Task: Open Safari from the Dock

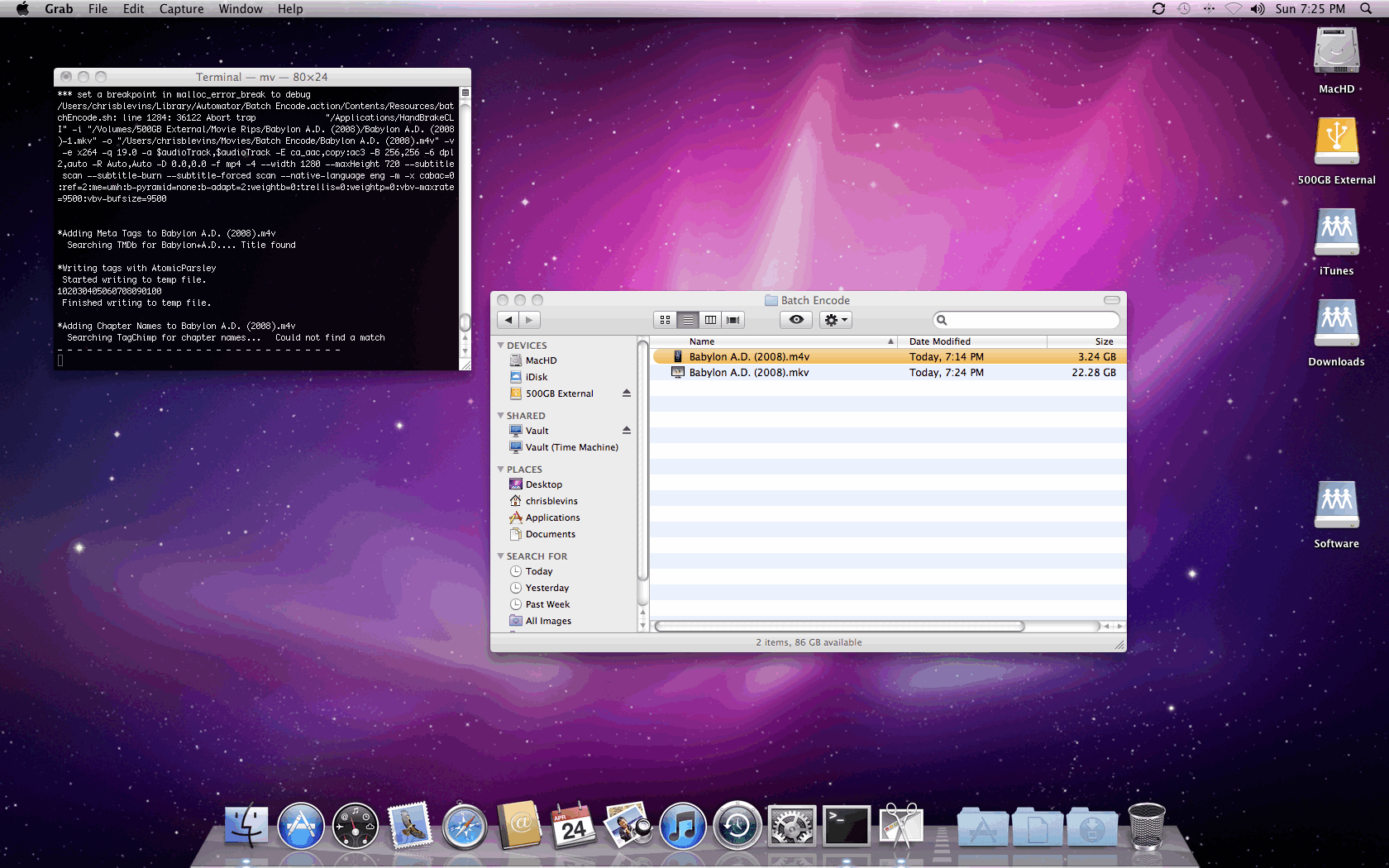Action: pos(464,825)
